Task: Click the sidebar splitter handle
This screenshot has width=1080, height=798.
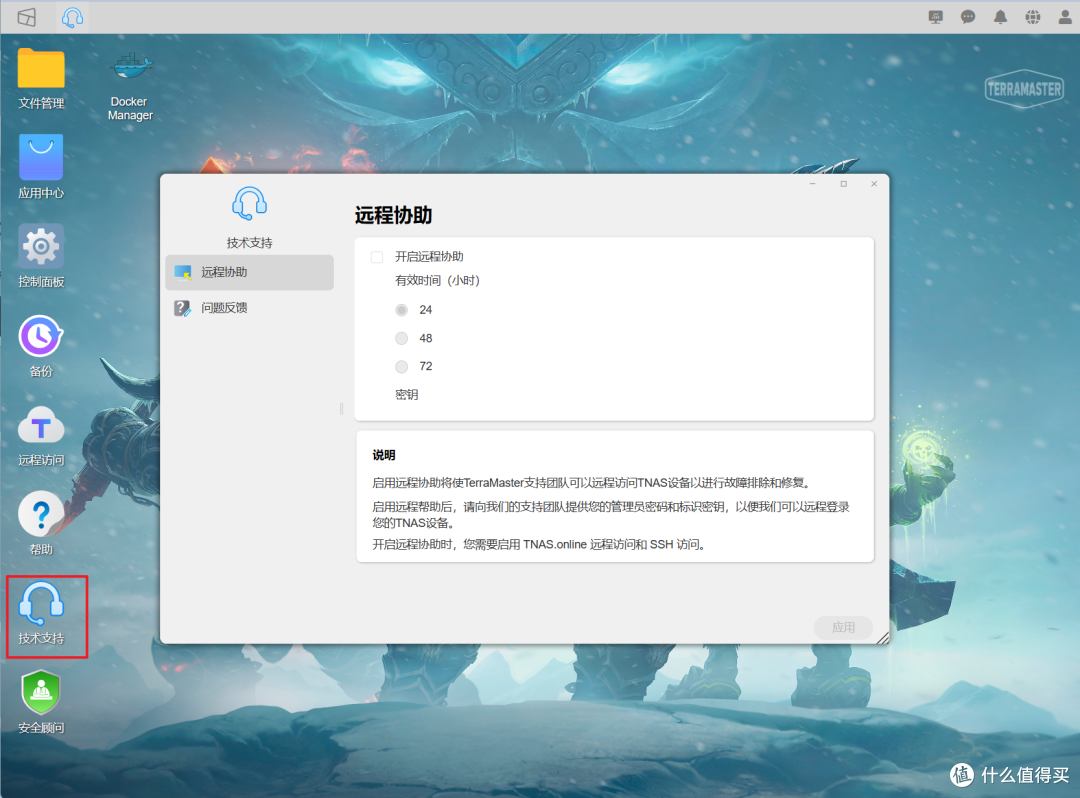Action: pyautogui.click(x=342, y=409)
